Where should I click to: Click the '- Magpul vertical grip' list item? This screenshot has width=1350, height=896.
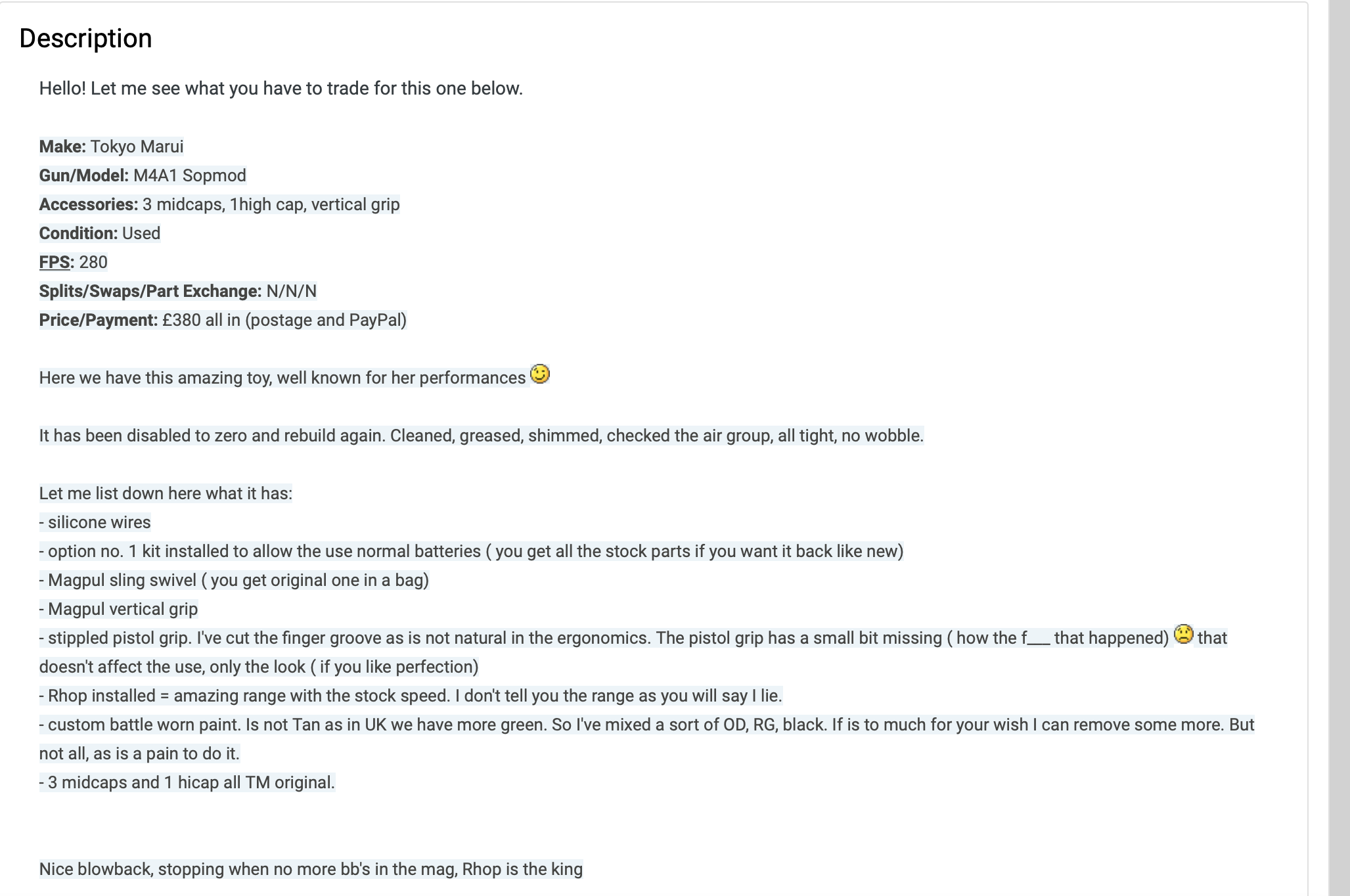click(119, 609)
